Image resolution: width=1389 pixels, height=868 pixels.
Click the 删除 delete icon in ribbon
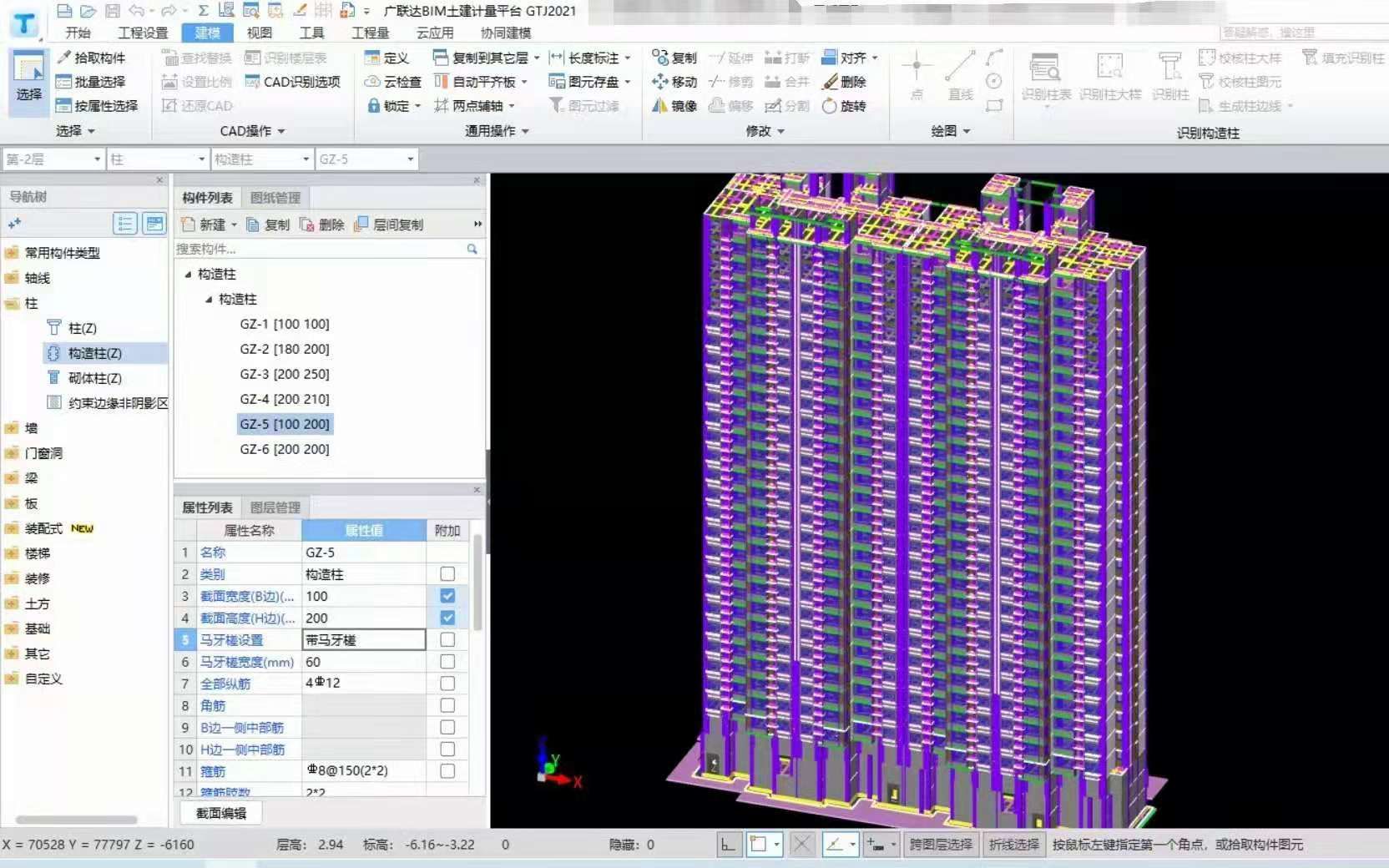(830, 82)
